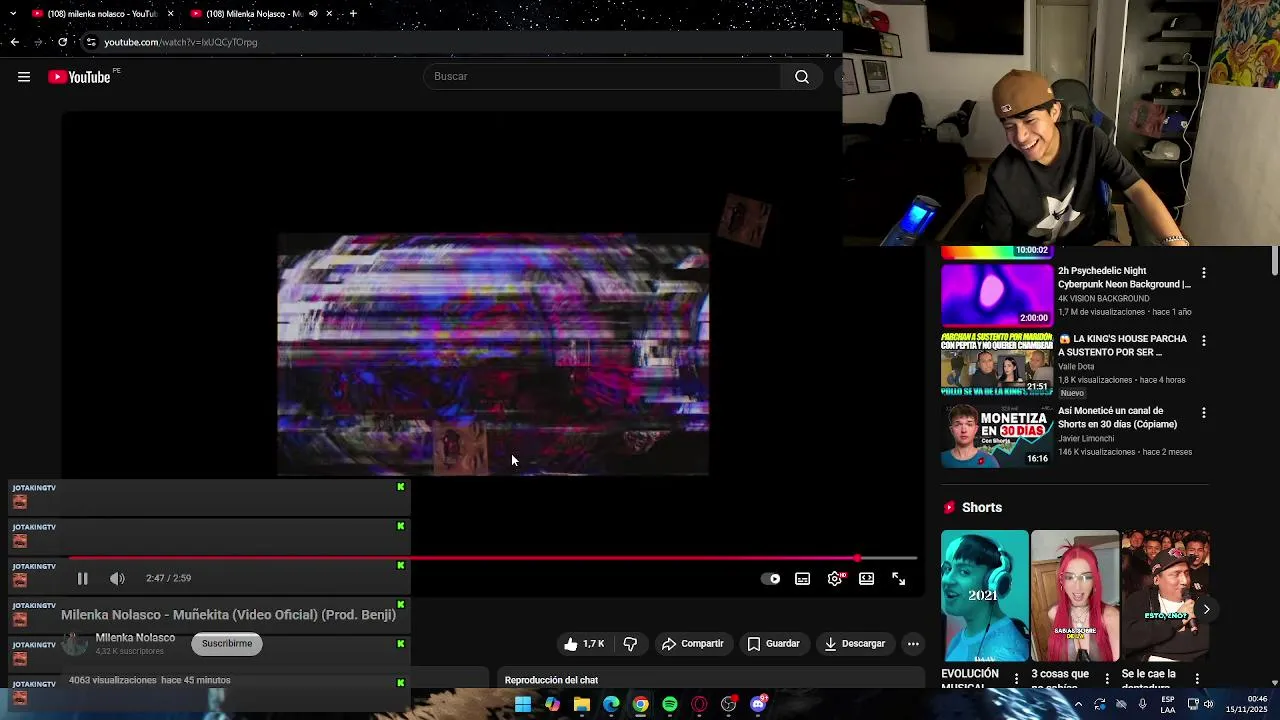1280x720 pixels.
Task: Open options for LA KING'S HOUSE video
Action: click(x=1204, y=341)
